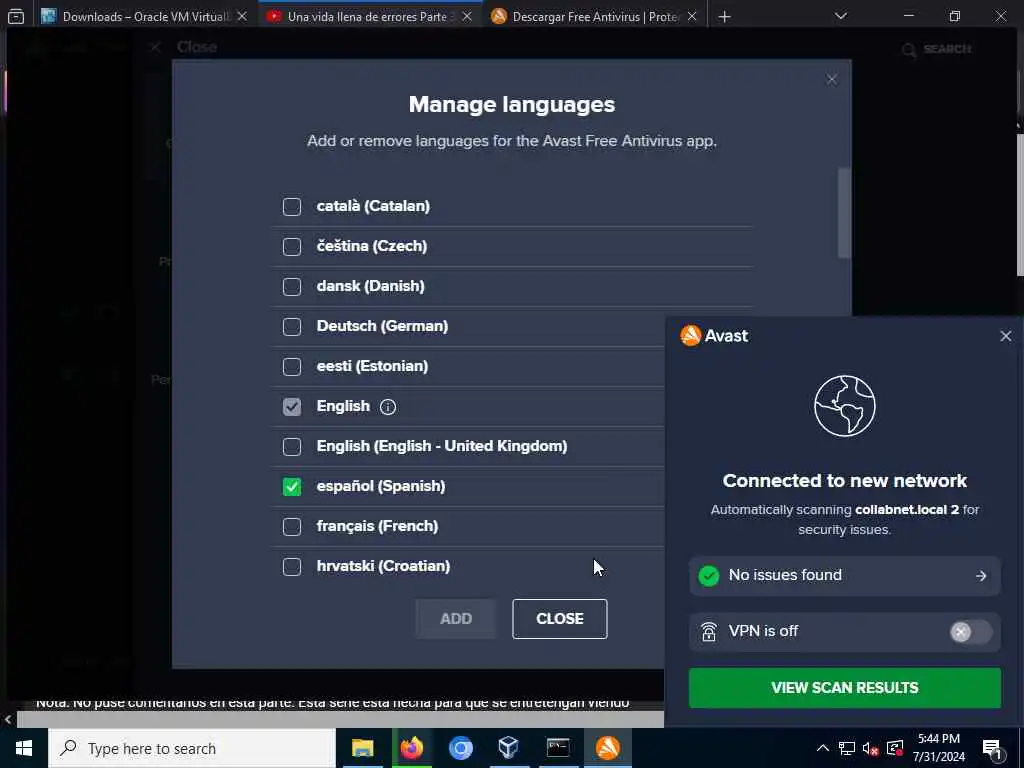Close the Descargar Free Antivirus tab

tap(692, 16)
